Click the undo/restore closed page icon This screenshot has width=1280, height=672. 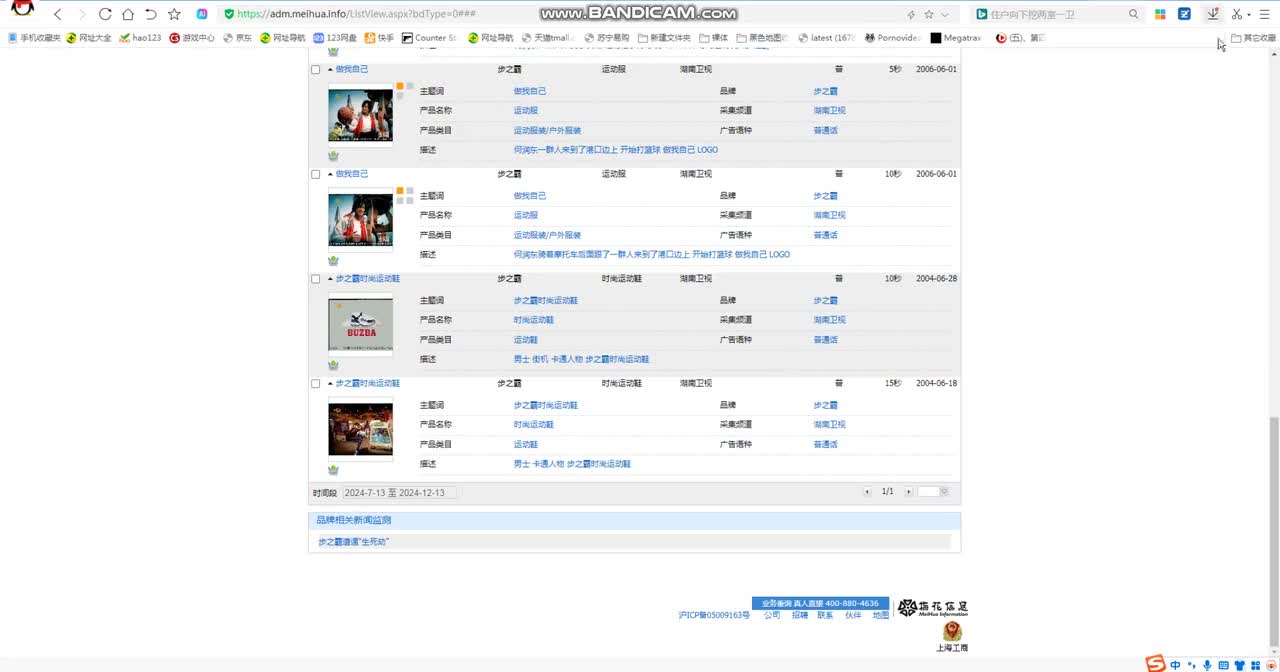pyautogui.click(x=151, y=14)
